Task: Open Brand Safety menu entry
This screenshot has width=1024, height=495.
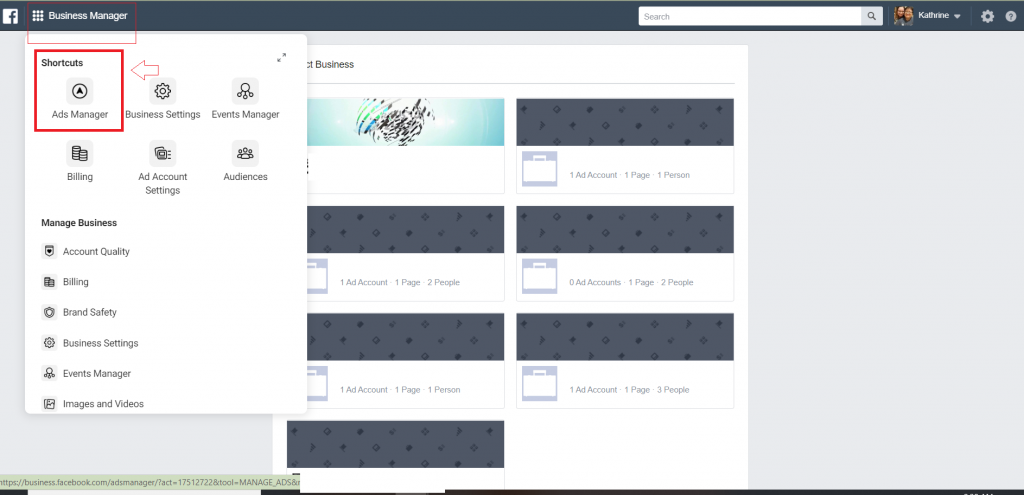Action: [x=79, y=312]
